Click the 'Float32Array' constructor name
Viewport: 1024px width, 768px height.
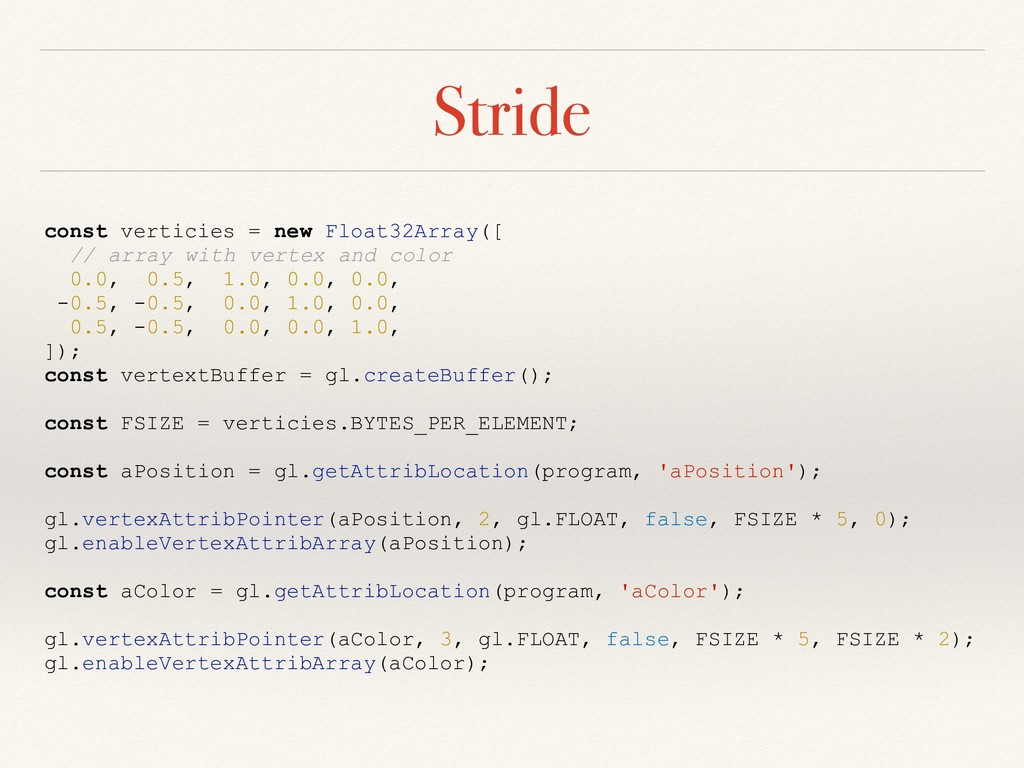(402, 232)
